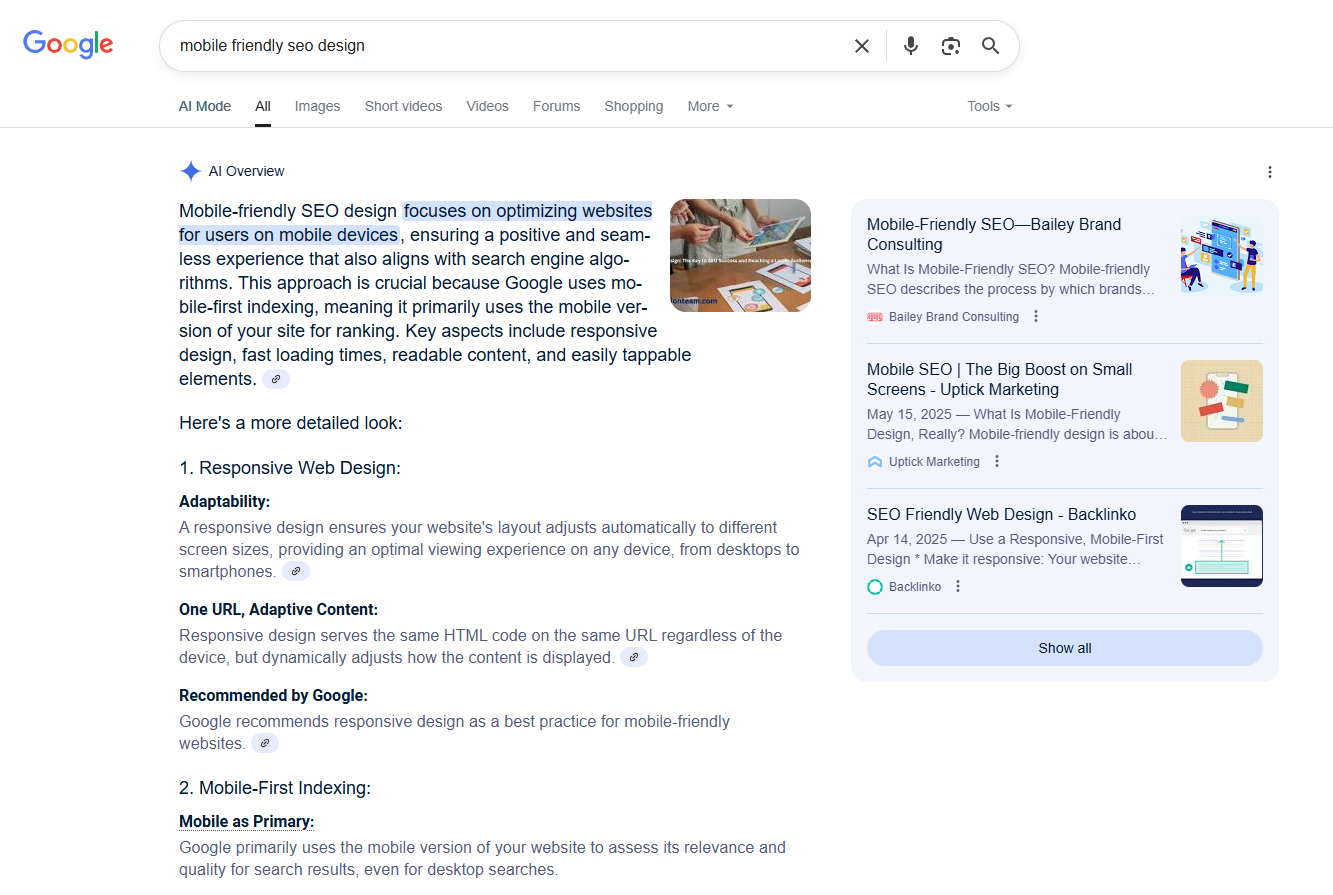
Task: Switch to AI Mode tab
Action: [x=205, y=106]
